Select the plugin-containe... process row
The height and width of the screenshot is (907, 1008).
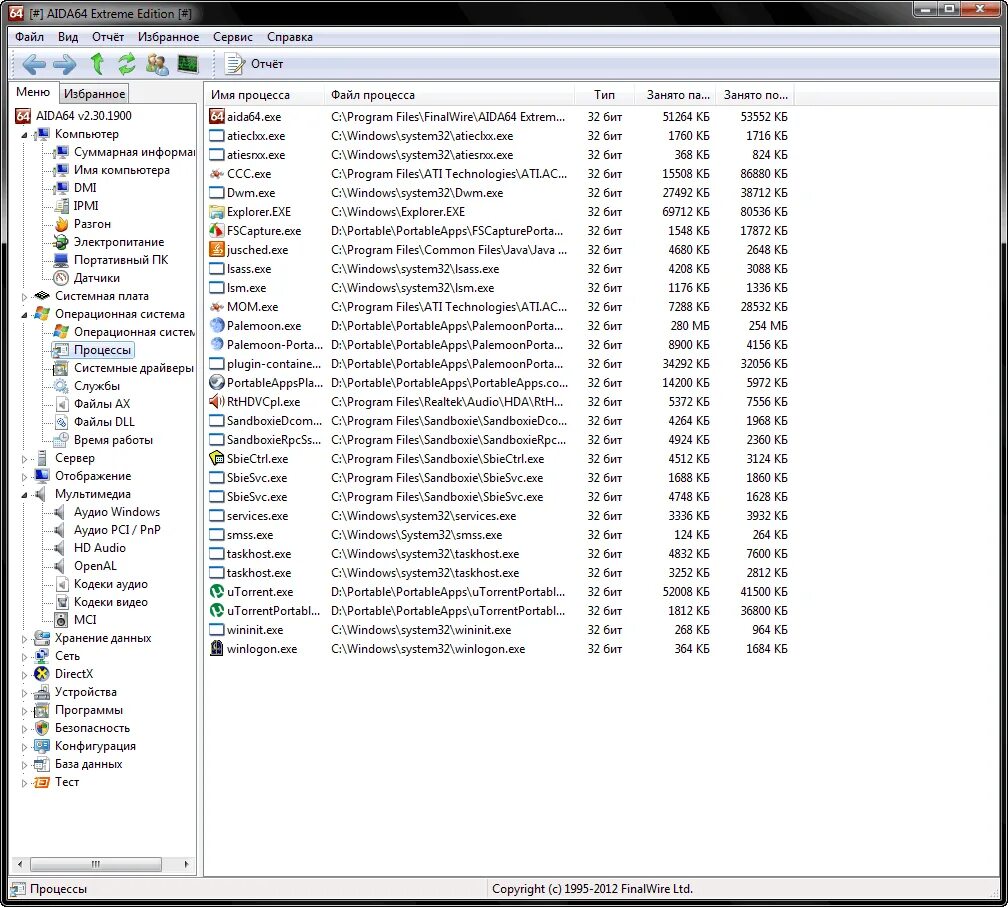498,364
